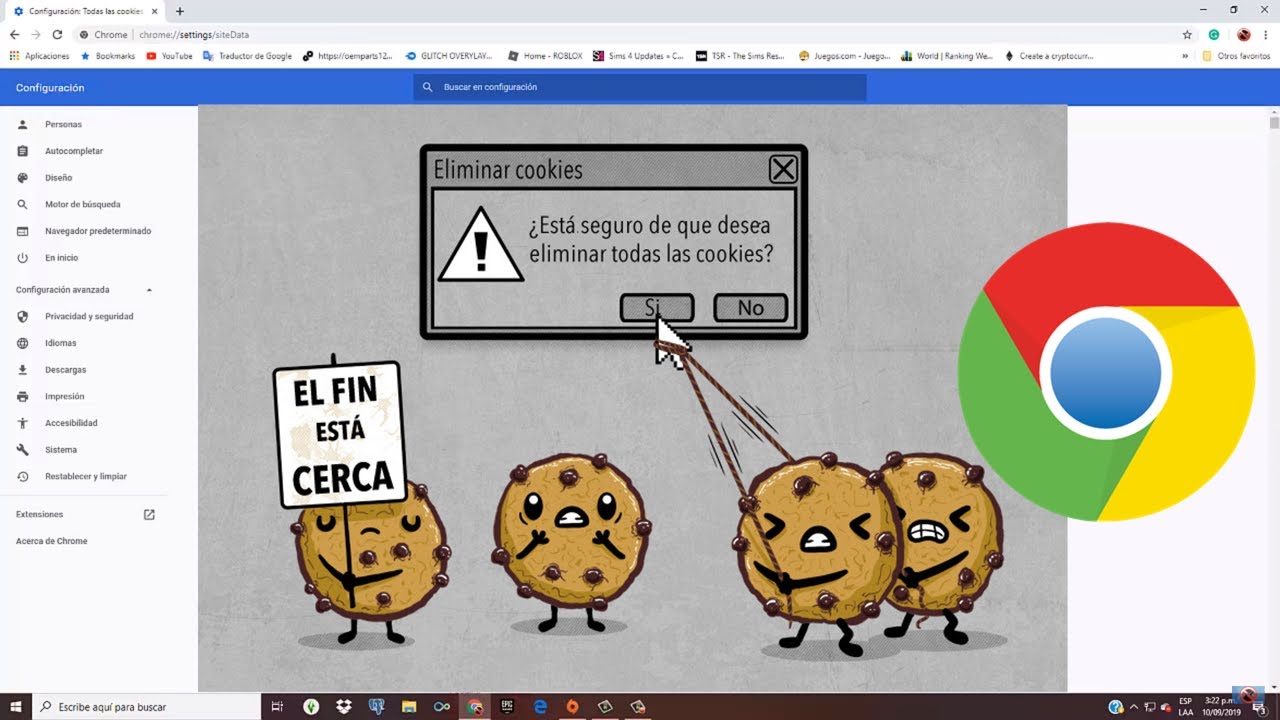Image resolution: width=1280 pixels, height=720 pixels.
Task: Open File Explorer from the taskbar
Action: (409, 707)
